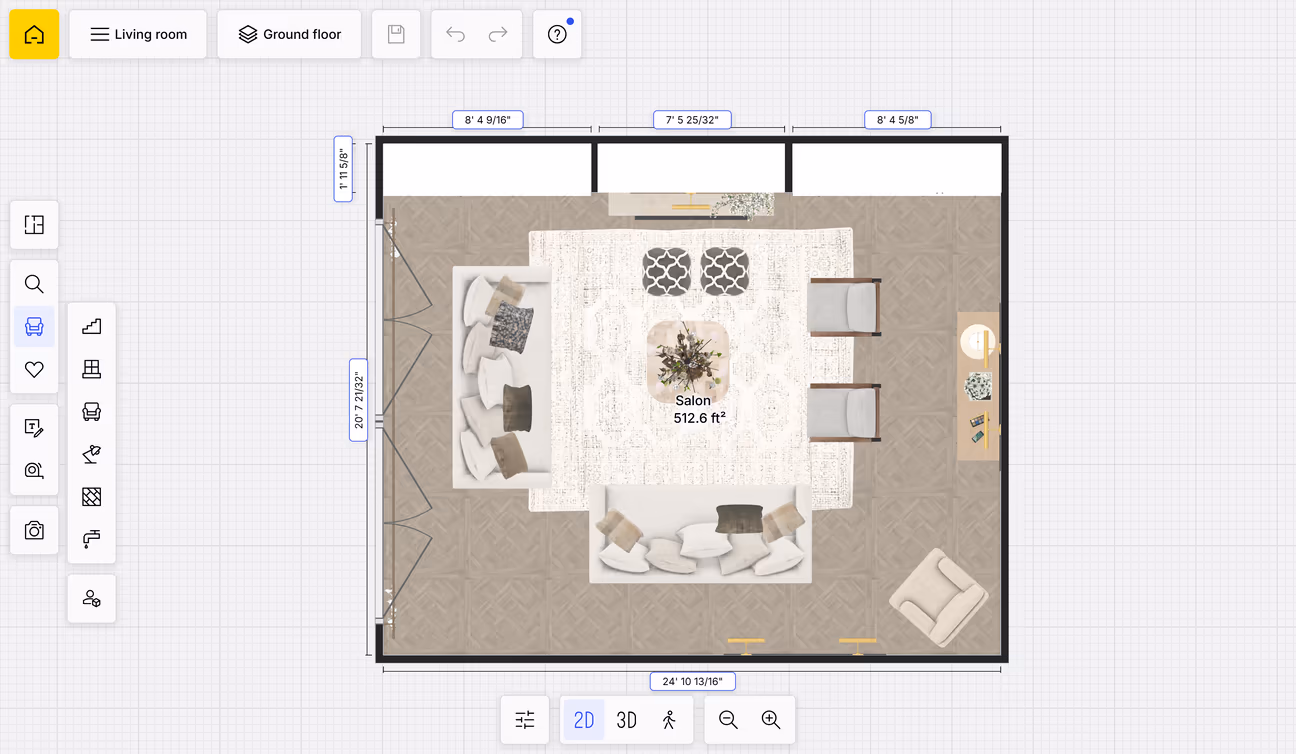
Task: Choose the armchair category in submenu
Action: pyautogui.click(x=92, y=411)
